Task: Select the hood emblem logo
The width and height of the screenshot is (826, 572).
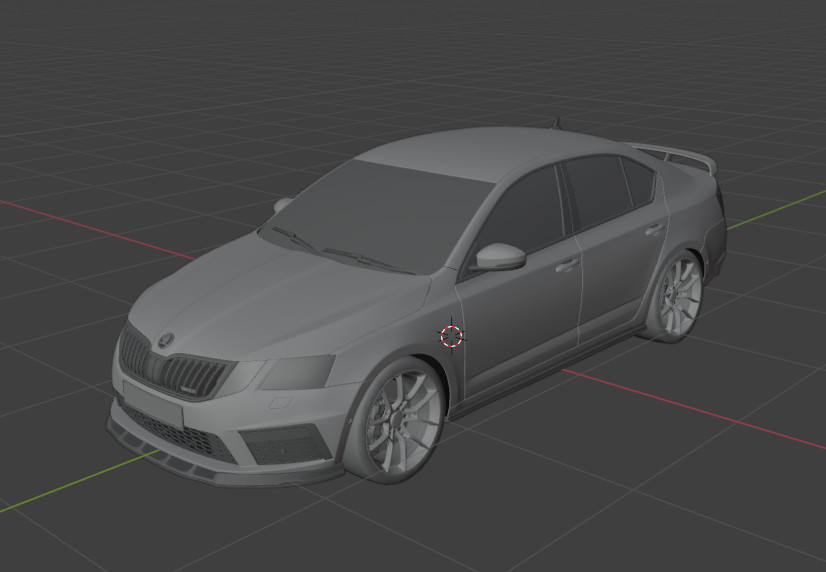Action: (x=166, y=340)
